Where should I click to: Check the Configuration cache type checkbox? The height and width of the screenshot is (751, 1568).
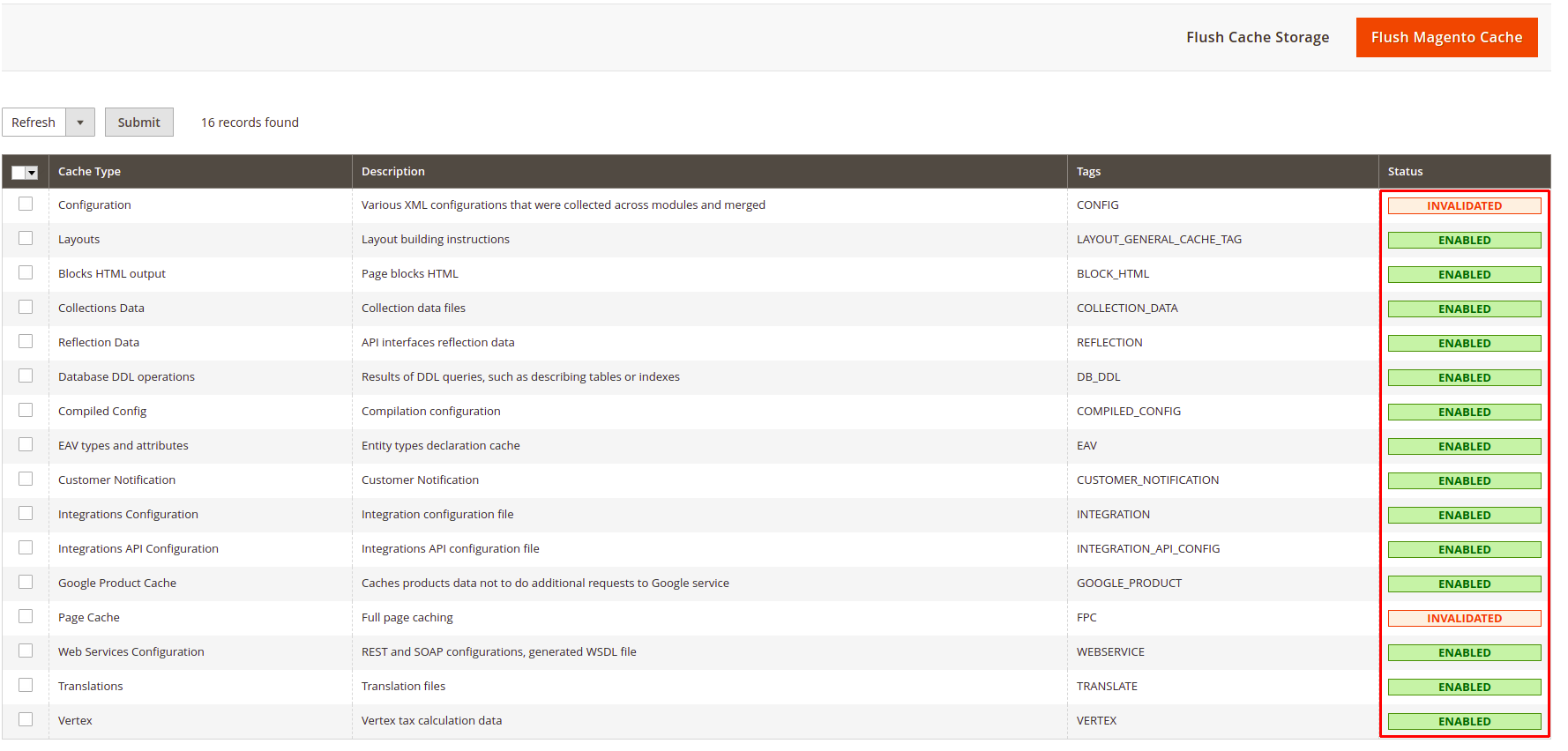[26, 204]
